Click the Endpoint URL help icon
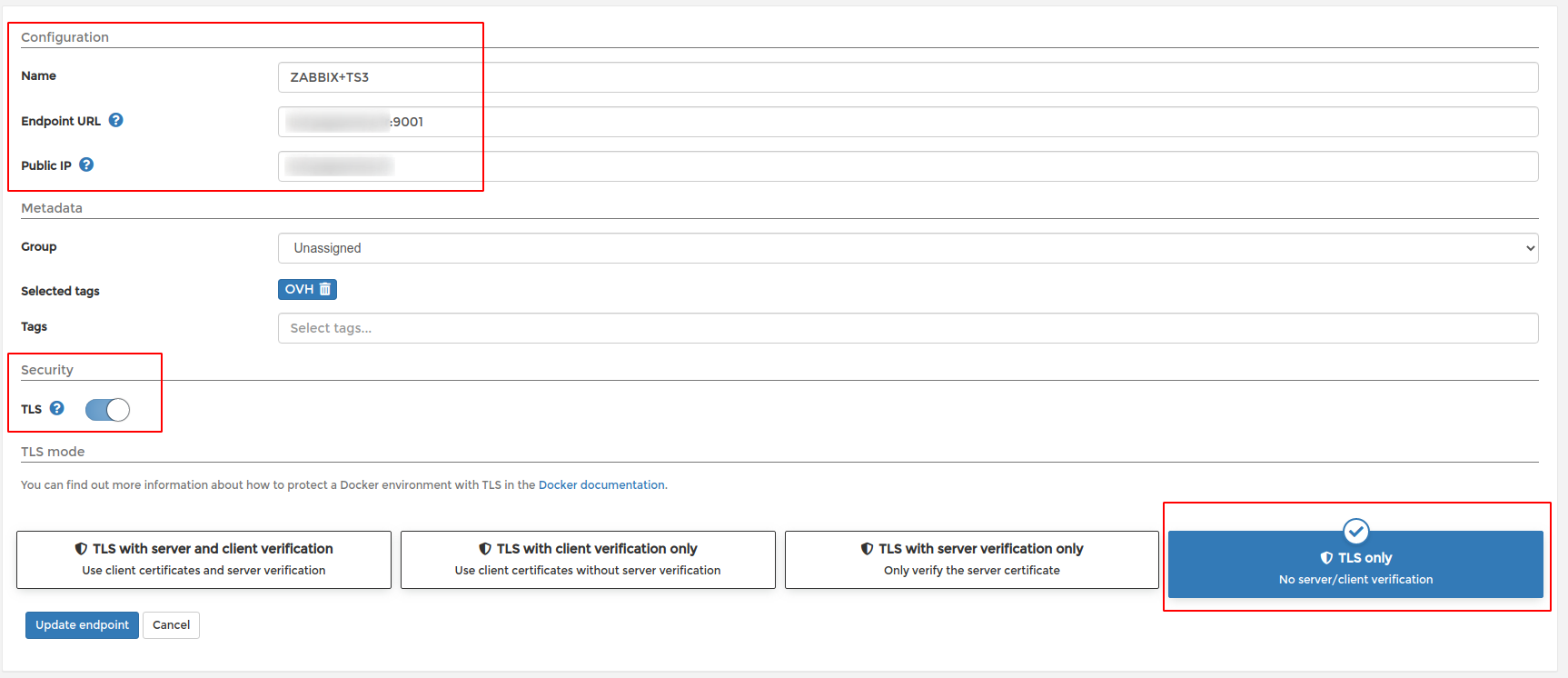This screenshot has height=678, width=1568. click(x=115, y=120)
